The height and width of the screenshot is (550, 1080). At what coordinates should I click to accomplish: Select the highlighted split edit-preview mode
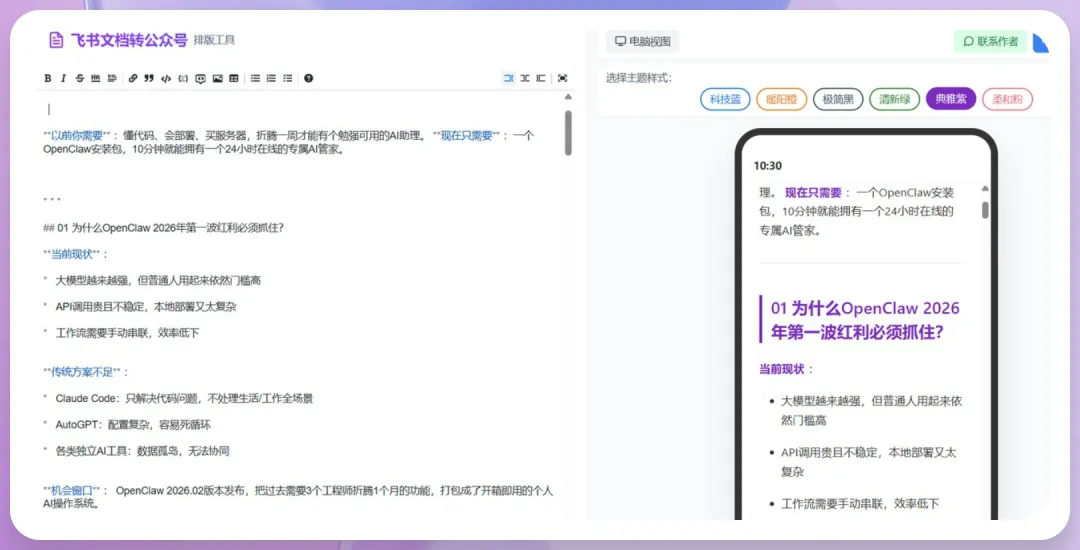508,78
